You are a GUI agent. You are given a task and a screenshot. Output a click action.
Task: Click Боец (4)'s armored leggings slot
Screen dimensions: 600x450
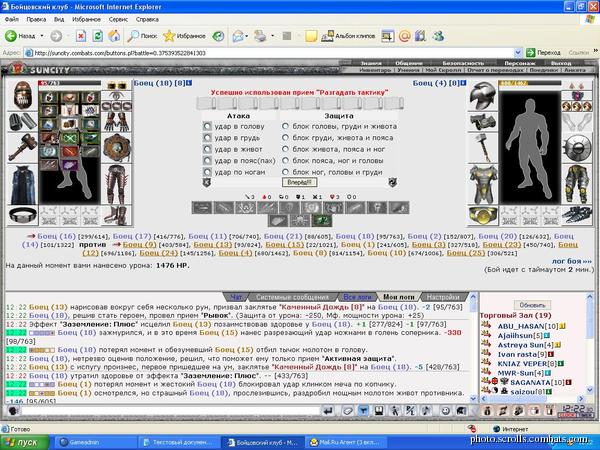(576, 184)
